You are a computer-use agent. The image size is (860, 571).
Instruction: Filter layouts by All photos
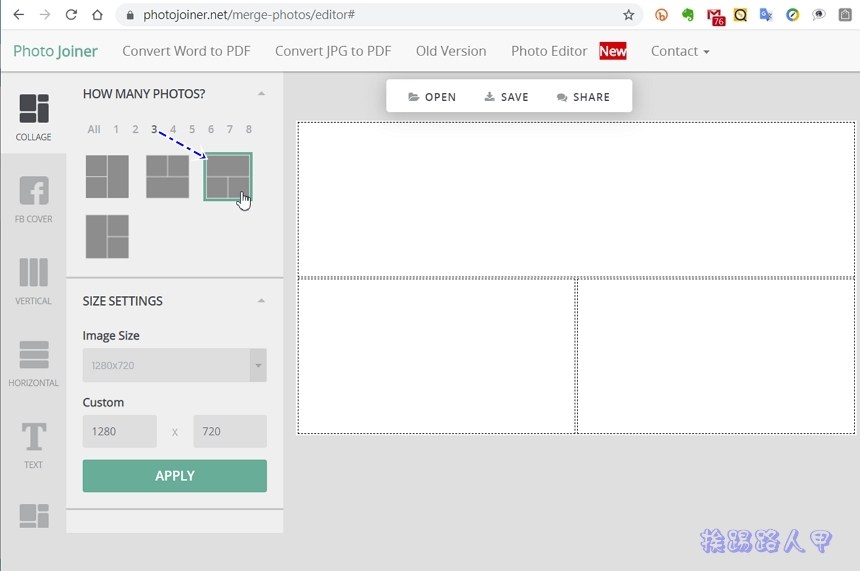point(94,129)
